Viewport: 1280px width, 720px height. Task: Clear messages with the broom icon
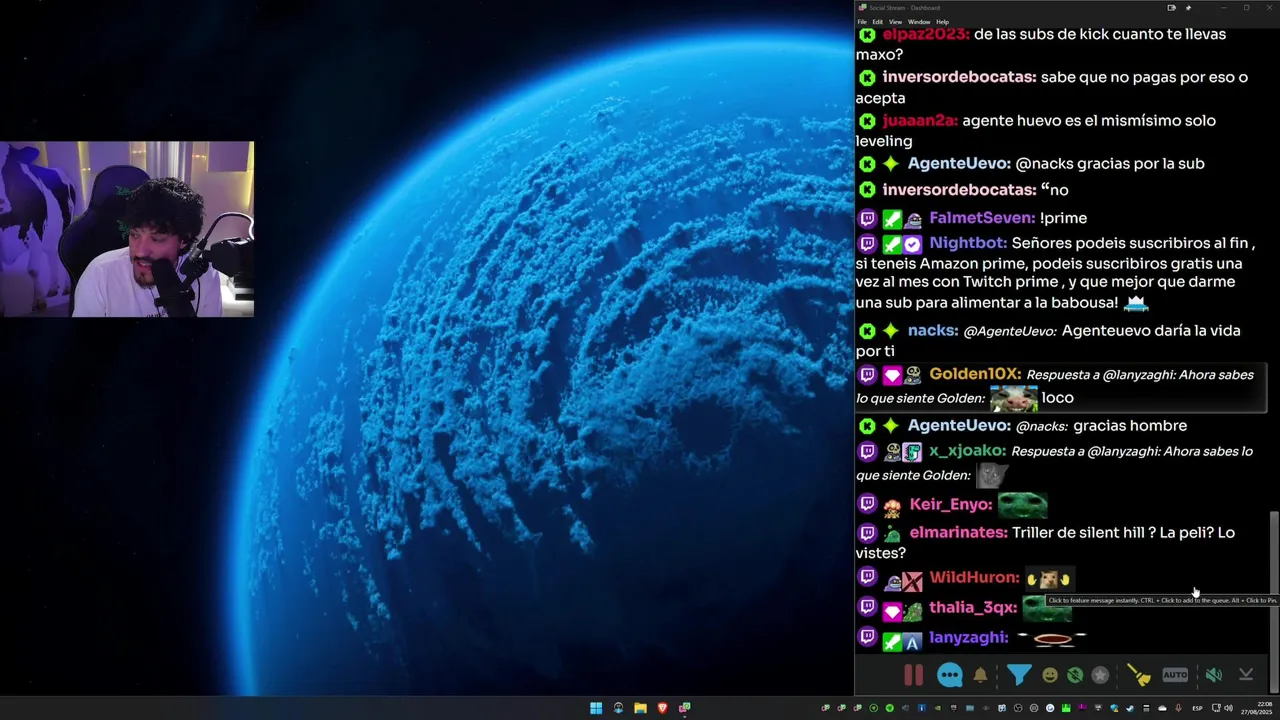(x=1139, y=675)
